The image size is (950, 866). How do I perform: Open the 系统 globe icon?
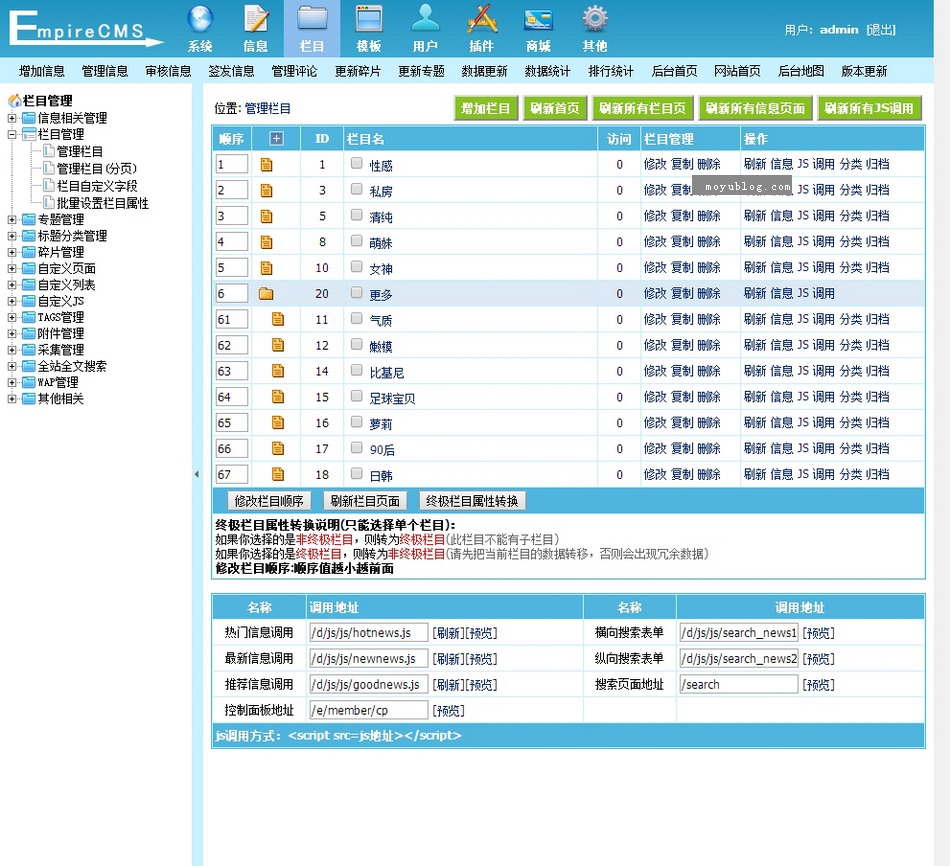pos(200,19)
